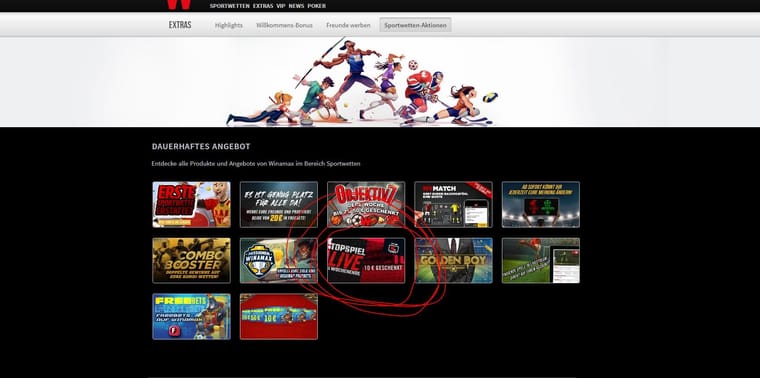The height and width of the screenshot is (378, 760).
Task: Click the athletes illustration banner
Action: 361,82
